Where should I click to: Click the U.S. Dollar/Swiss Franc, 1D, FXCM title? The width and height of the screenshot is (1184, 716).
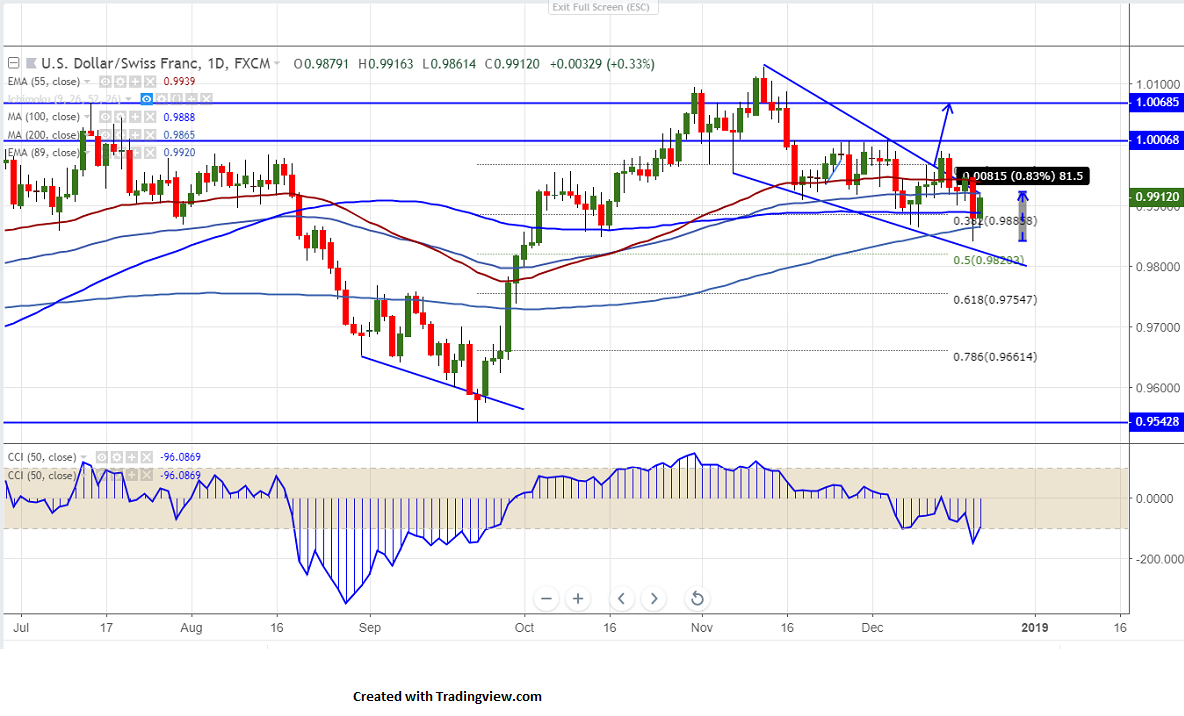[156, 63]
